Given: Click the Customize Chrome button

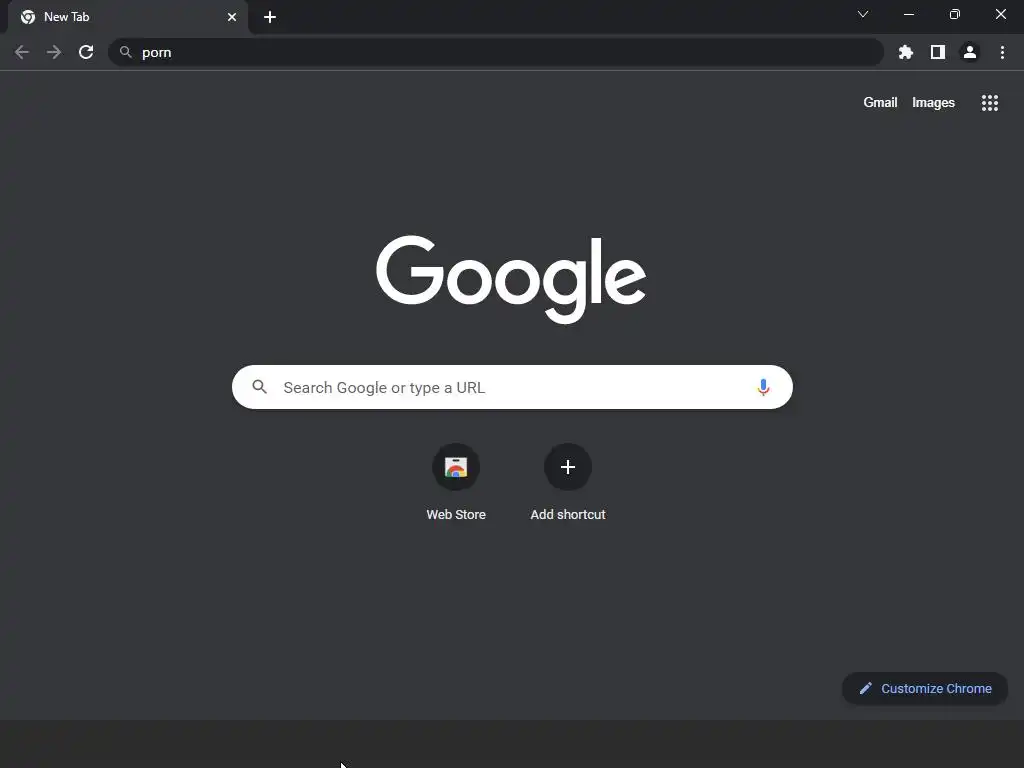Looking at the screenshot, I should pyautogui.click(x=925, y=688).
